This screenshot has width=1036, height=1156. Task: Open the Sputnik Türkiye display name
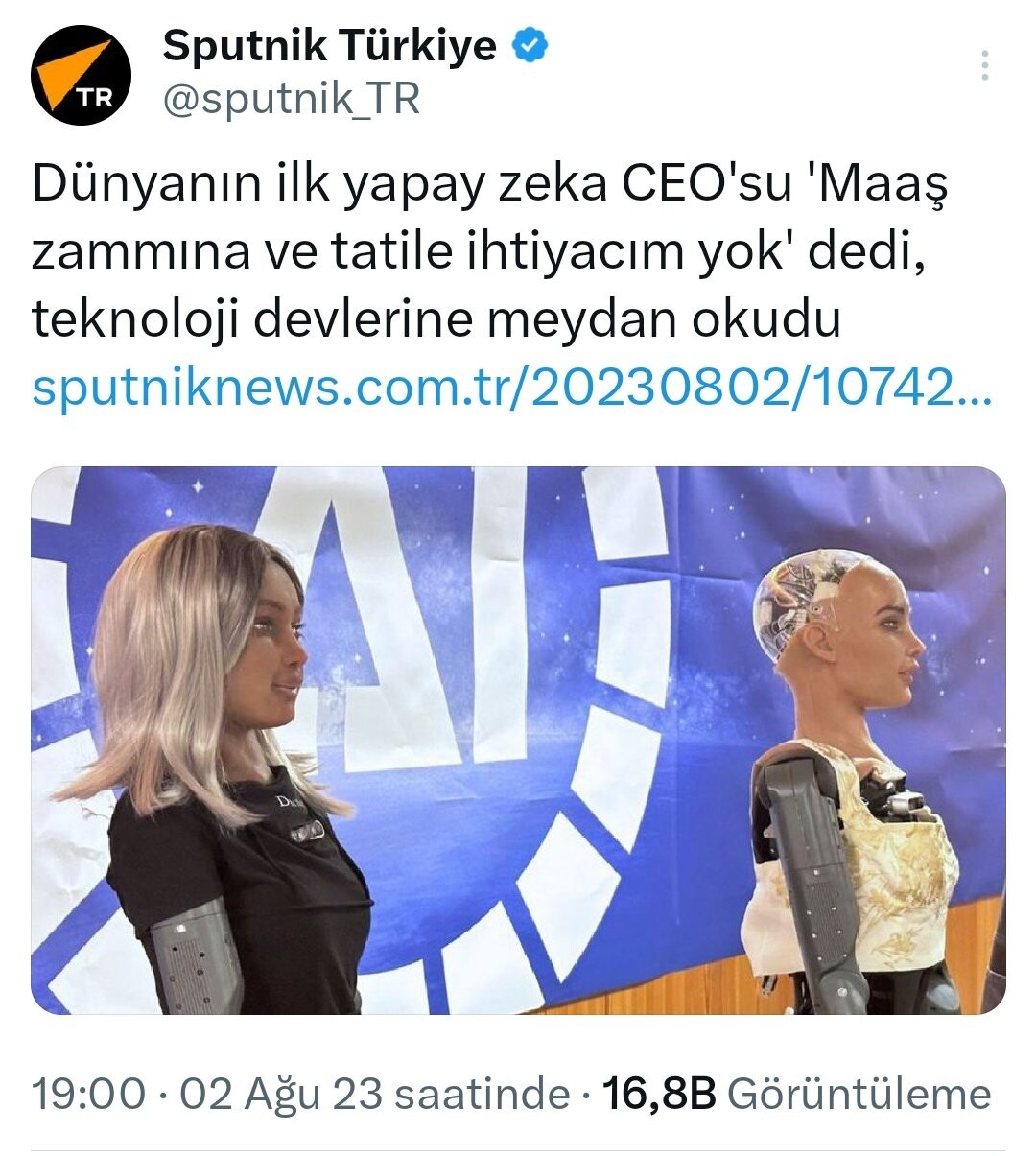(329, 46)
